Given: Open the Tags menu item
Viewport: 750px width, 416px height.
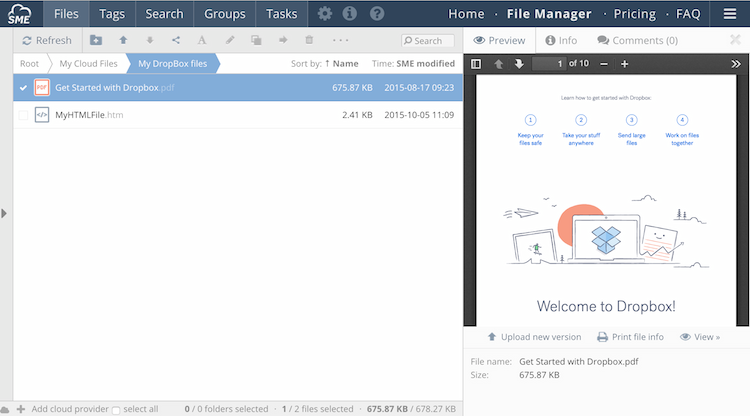Looking at the screenshot, I should [110, 14].
